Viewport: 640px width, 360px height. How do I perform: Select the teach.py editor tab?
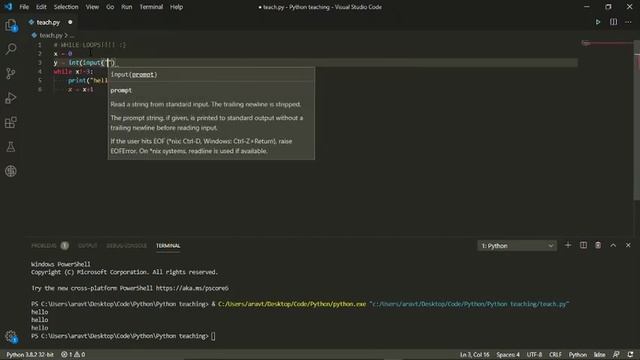click(x=48, y=22)
